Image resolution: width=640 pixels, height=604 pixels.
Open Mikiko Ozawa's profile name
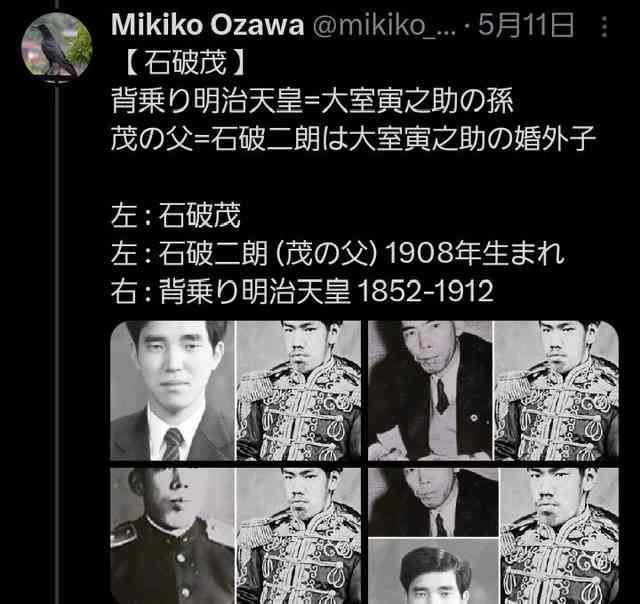[207, 25]
